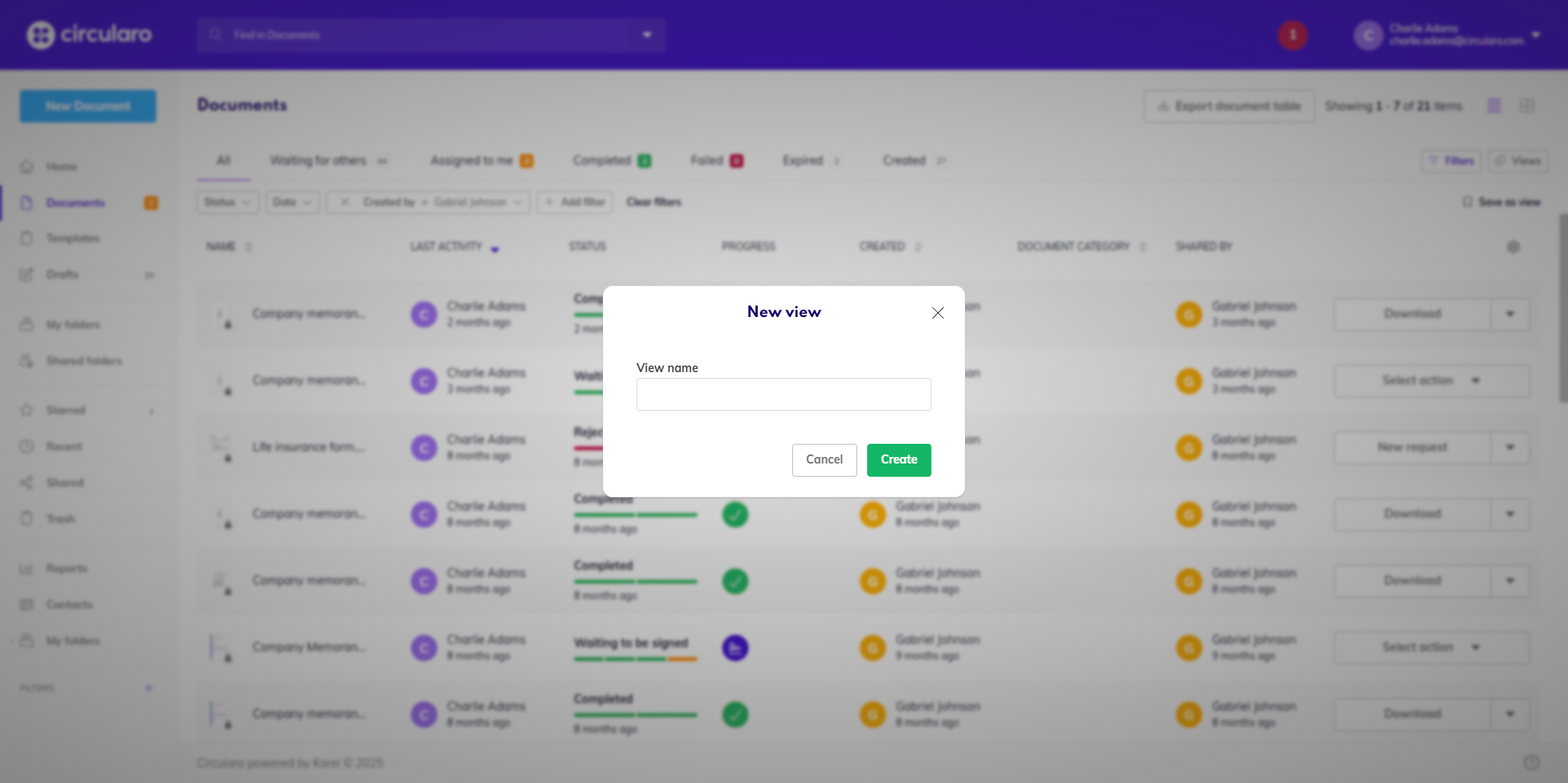Click the plus icon beside Filters
The height and width of the screenshot is (783, 1568).
148,688
